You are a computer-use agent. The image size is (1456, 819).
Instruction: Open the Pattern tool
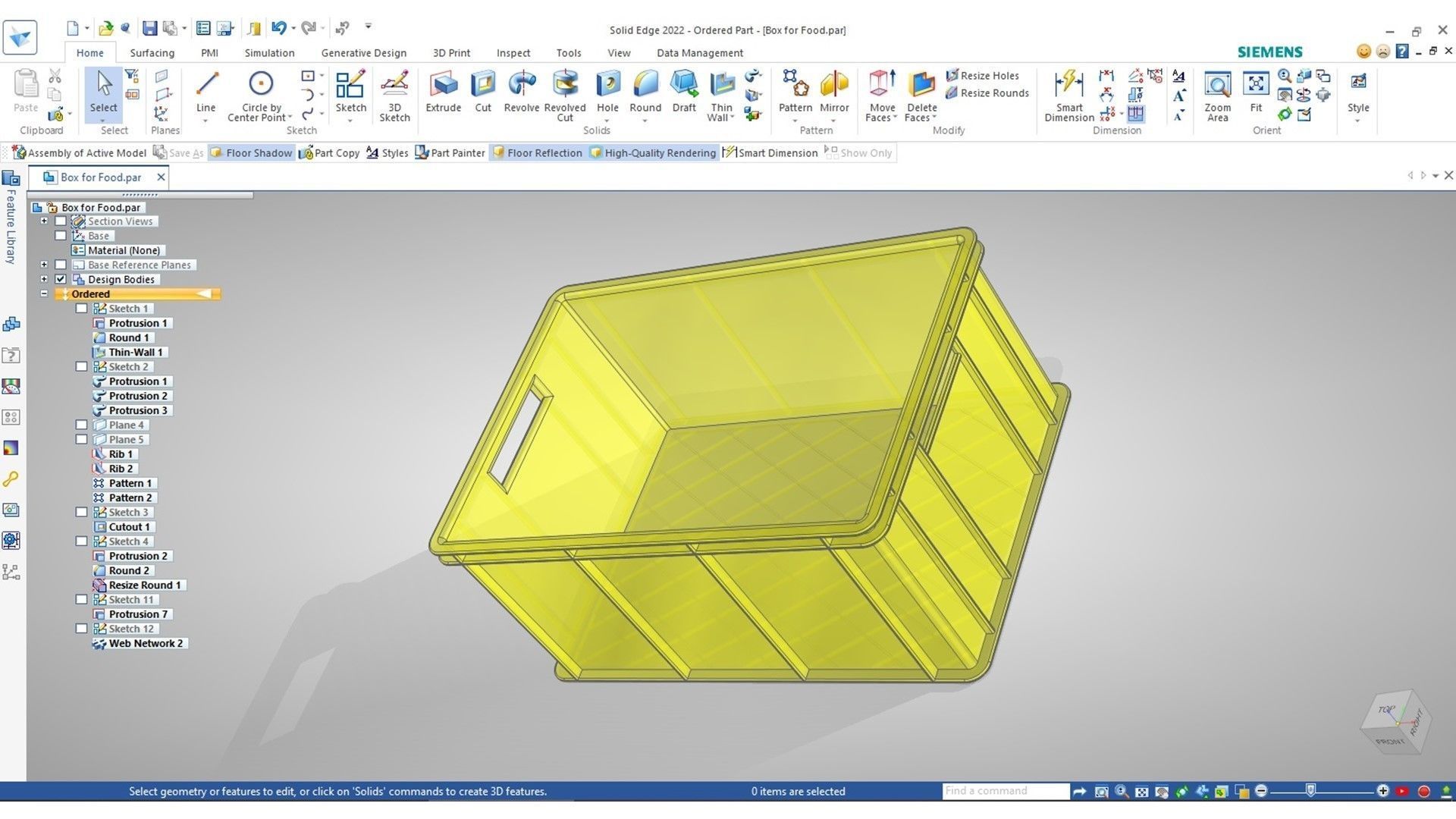[x=795, y=92]
